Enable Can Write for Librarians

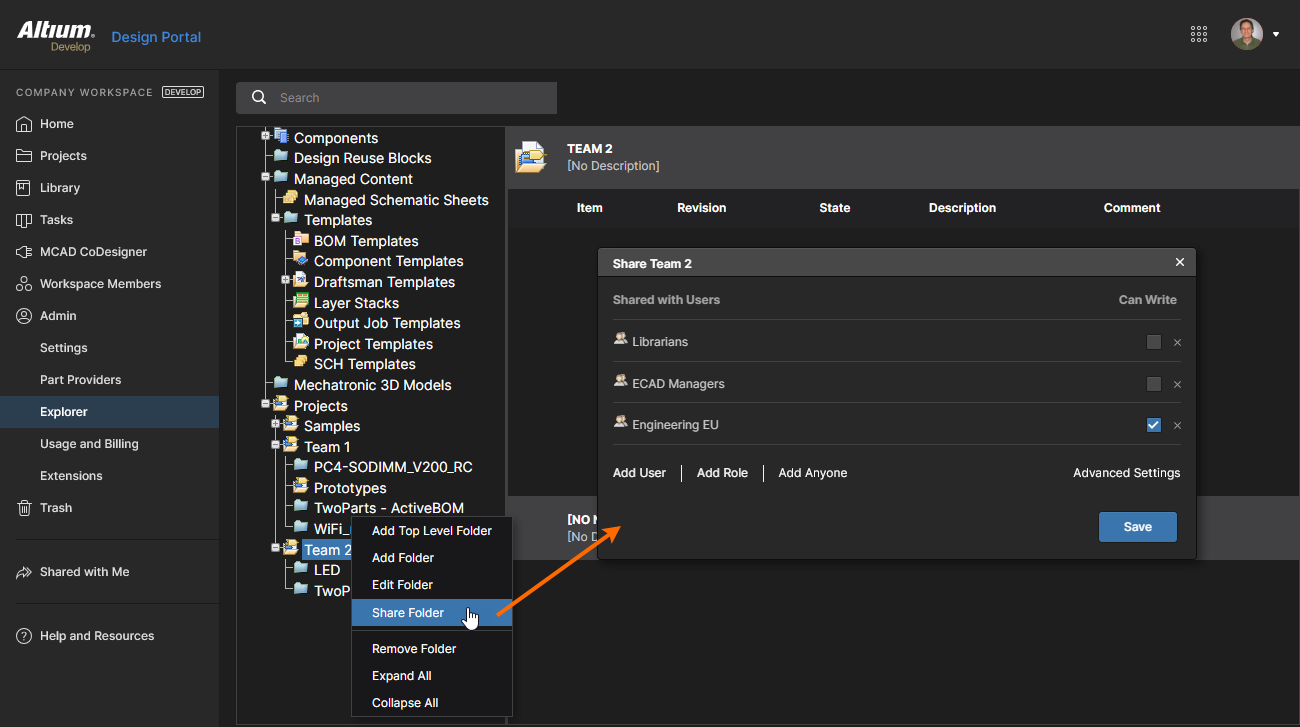(x=1154, y=342)
